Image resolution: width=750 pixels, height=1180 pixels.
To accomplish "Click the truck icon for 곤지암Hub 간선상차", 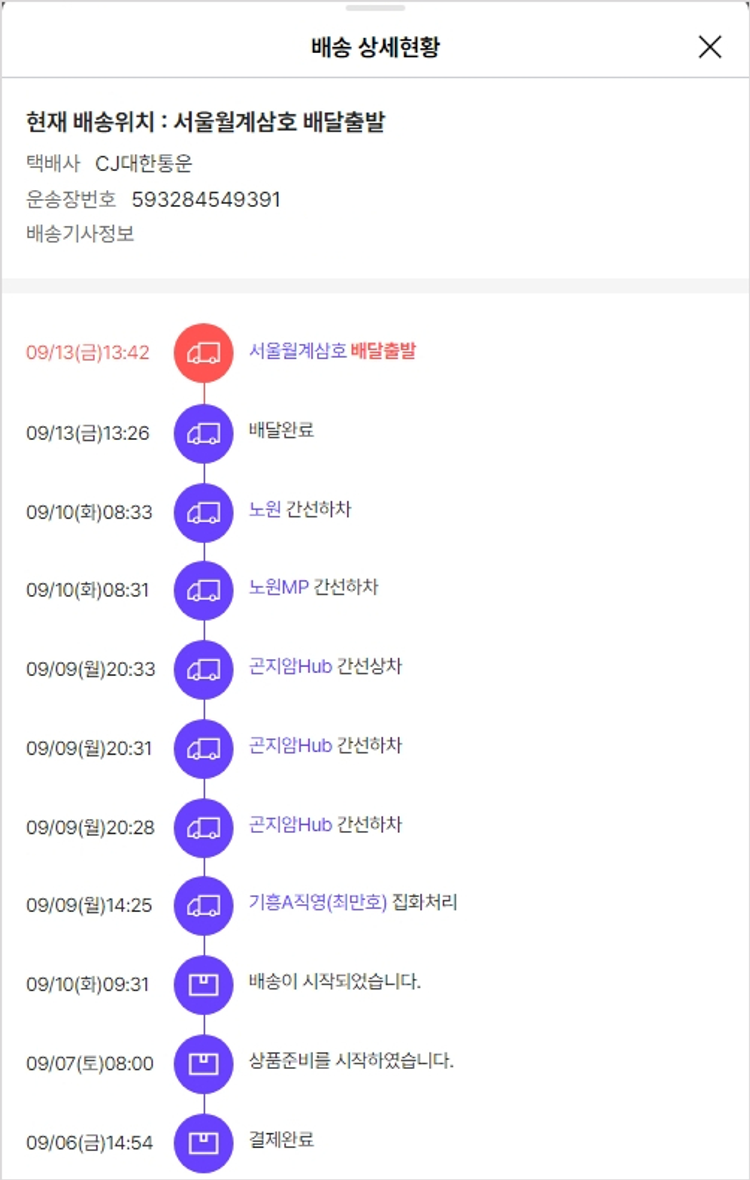I will [203, 669].
